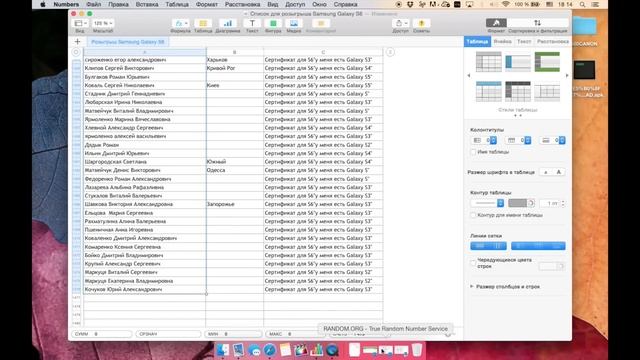The image size is (640, 360).
Task: Insert a shape using Фигура icon
Action: (x=273, y=24)
